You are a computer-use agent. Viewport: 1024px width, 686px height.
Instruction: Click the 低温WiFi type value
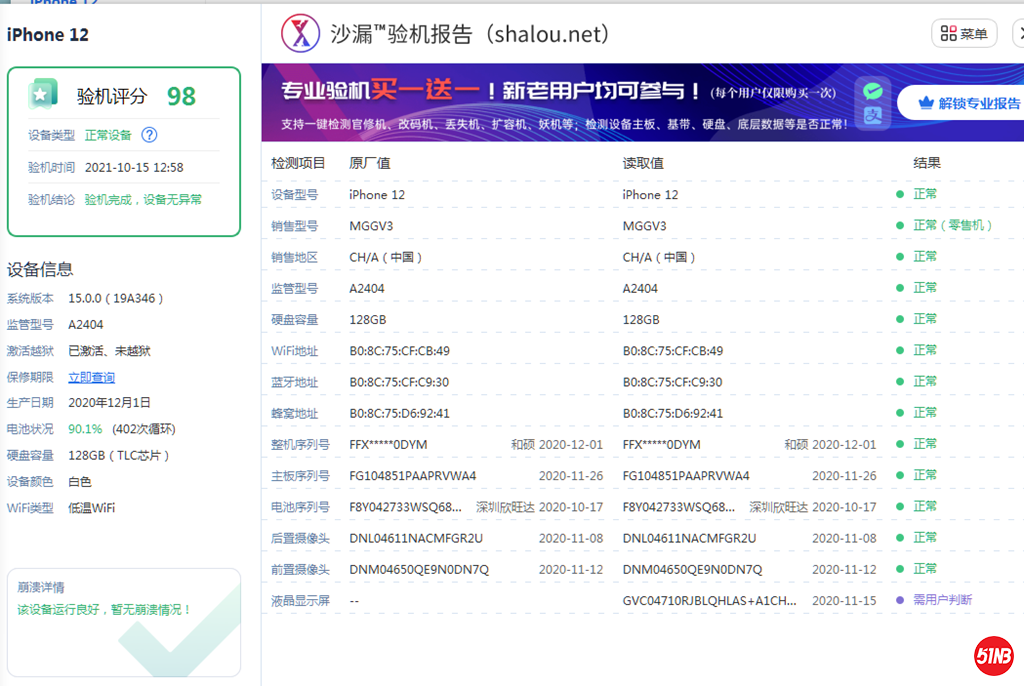91,508
